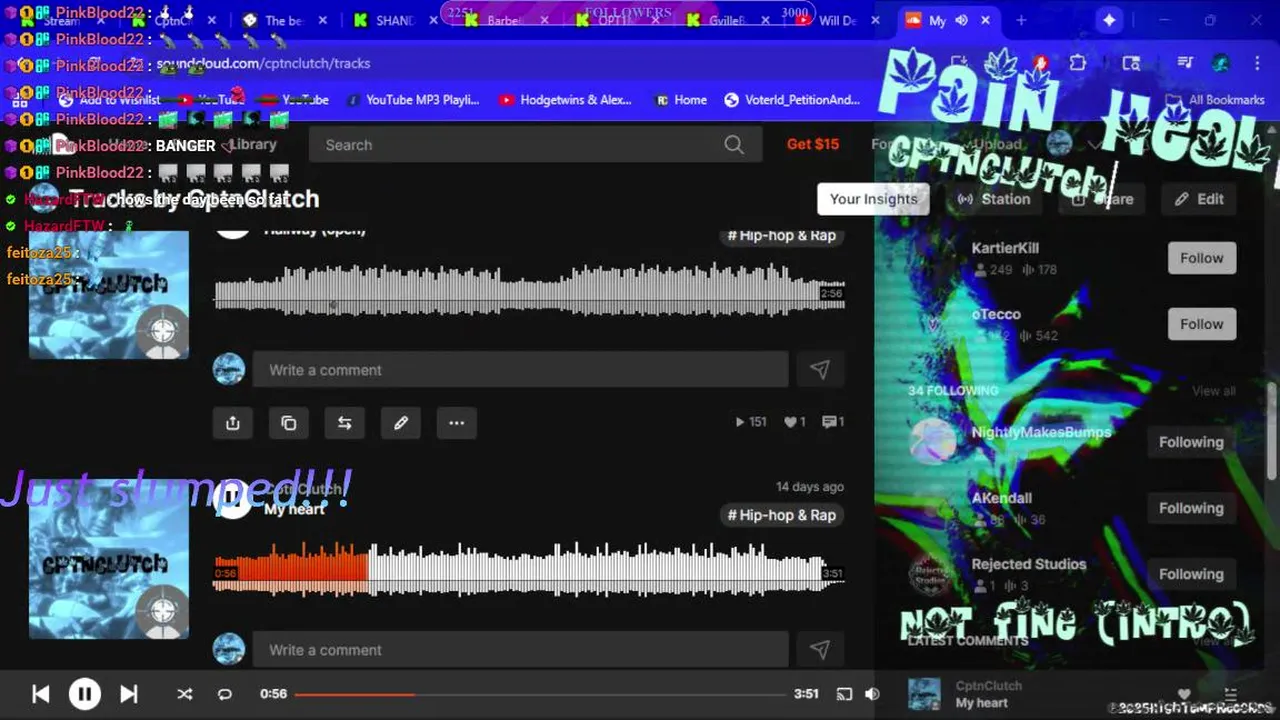Switch to the Gville browser tab
This screenshot has width=1280, height=720.
[726, 20]
